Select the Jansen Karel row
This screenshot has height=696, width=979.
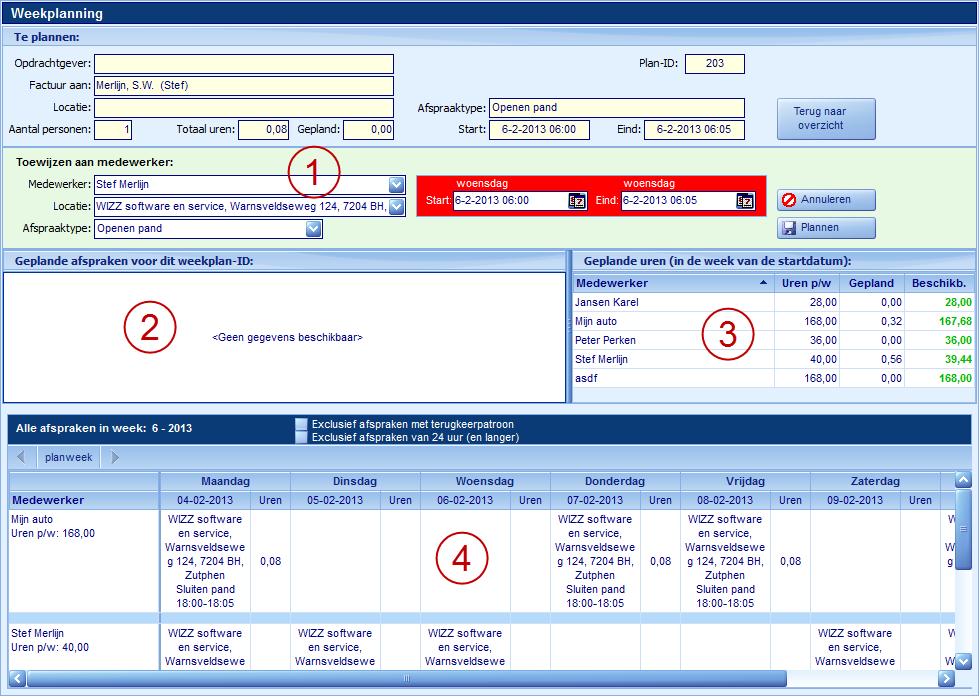774,302
